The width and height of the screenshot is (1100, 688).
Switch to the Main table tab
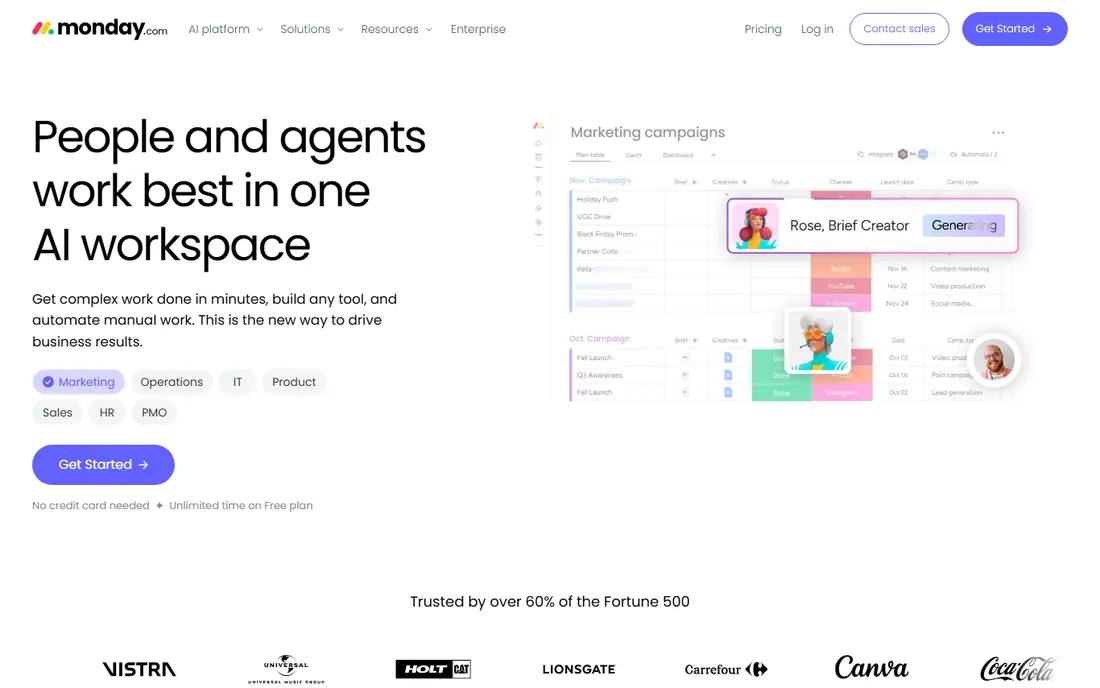coord(590,155)
